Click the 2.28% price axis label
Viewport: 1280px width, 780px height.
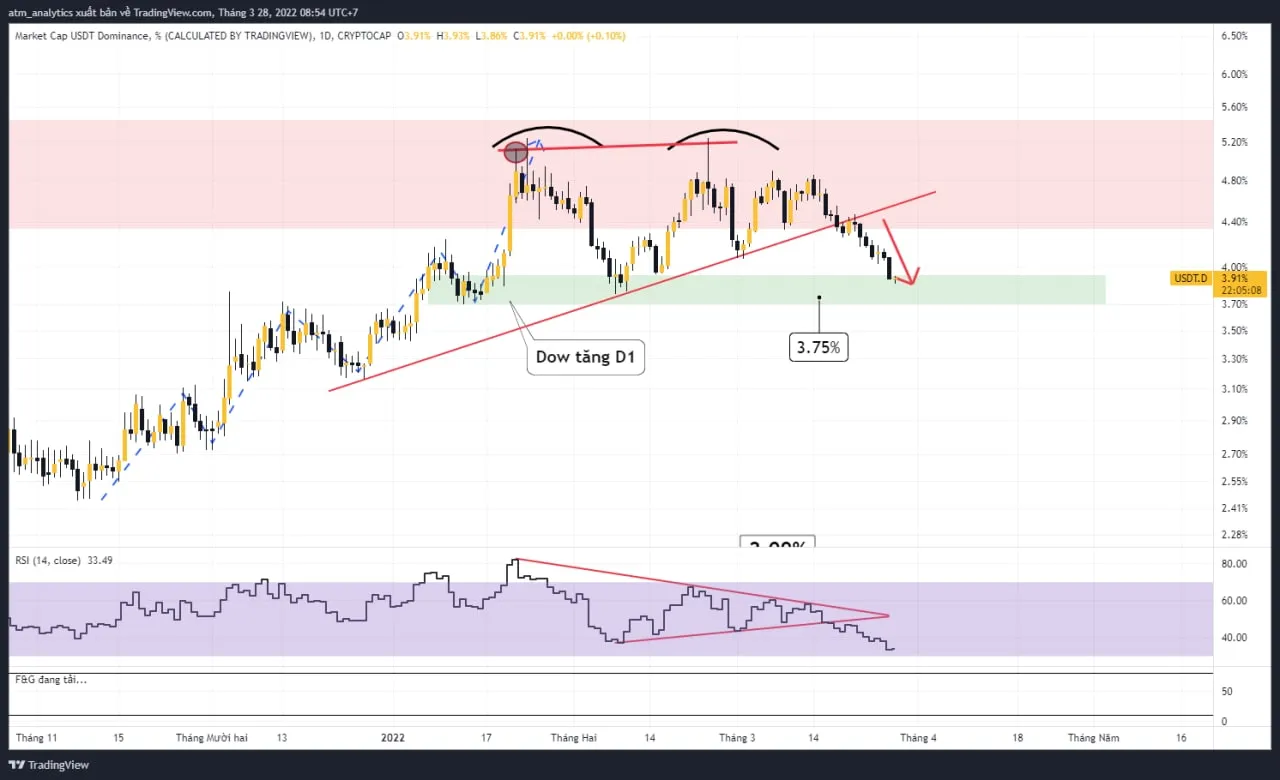point(1234,535)
